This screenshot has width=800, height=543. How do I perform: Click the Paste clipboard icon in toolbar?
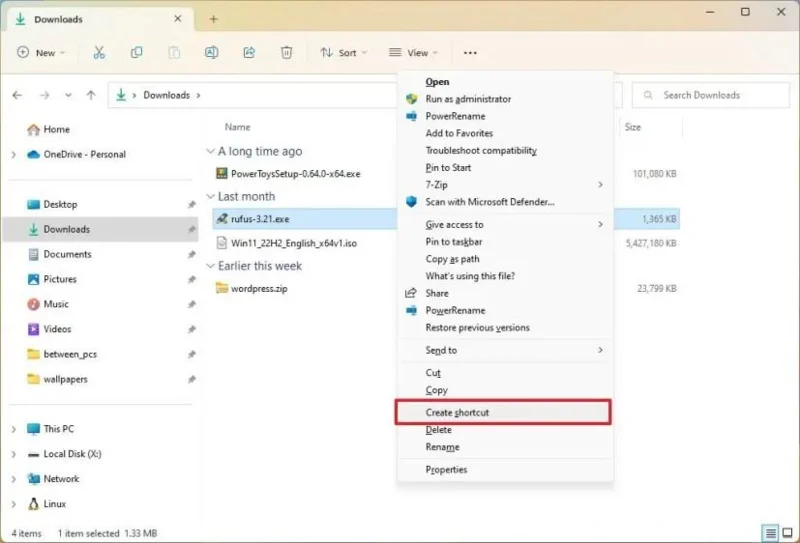pyautogui.click(x=174, y=53)
